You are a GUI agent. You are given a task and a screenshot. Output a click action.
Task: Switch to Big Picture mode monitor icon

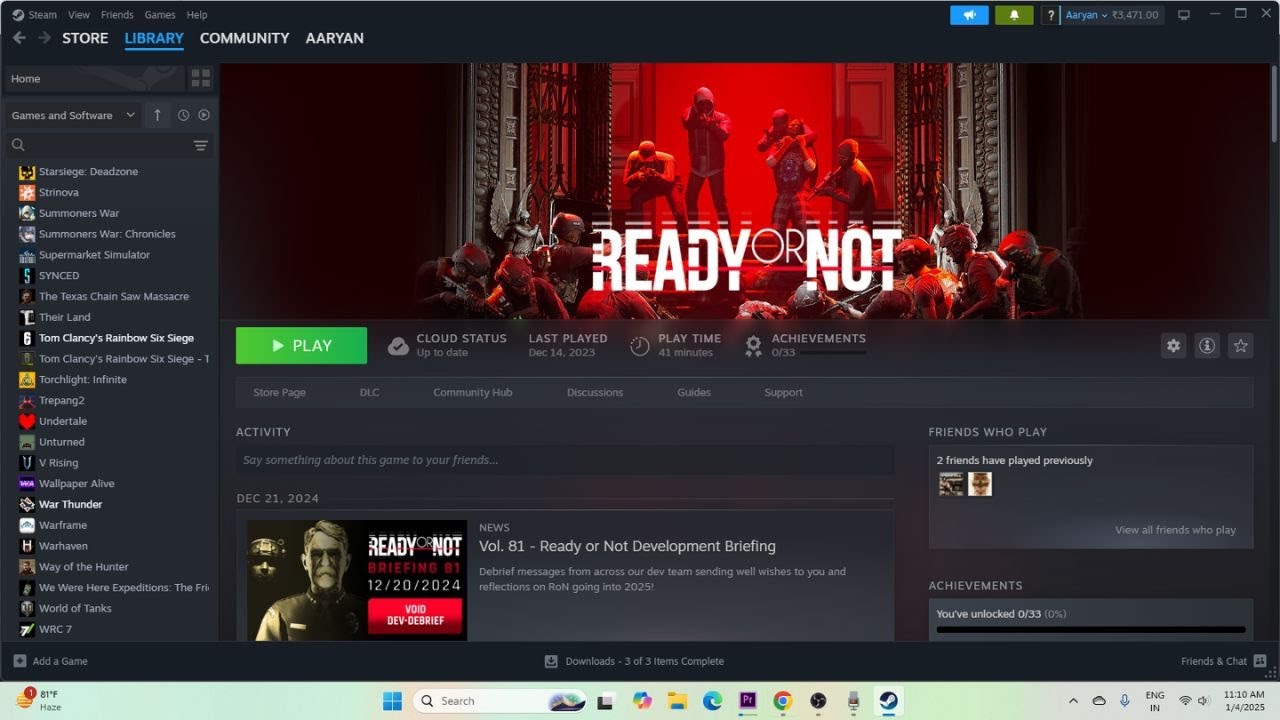[1184, 15]
